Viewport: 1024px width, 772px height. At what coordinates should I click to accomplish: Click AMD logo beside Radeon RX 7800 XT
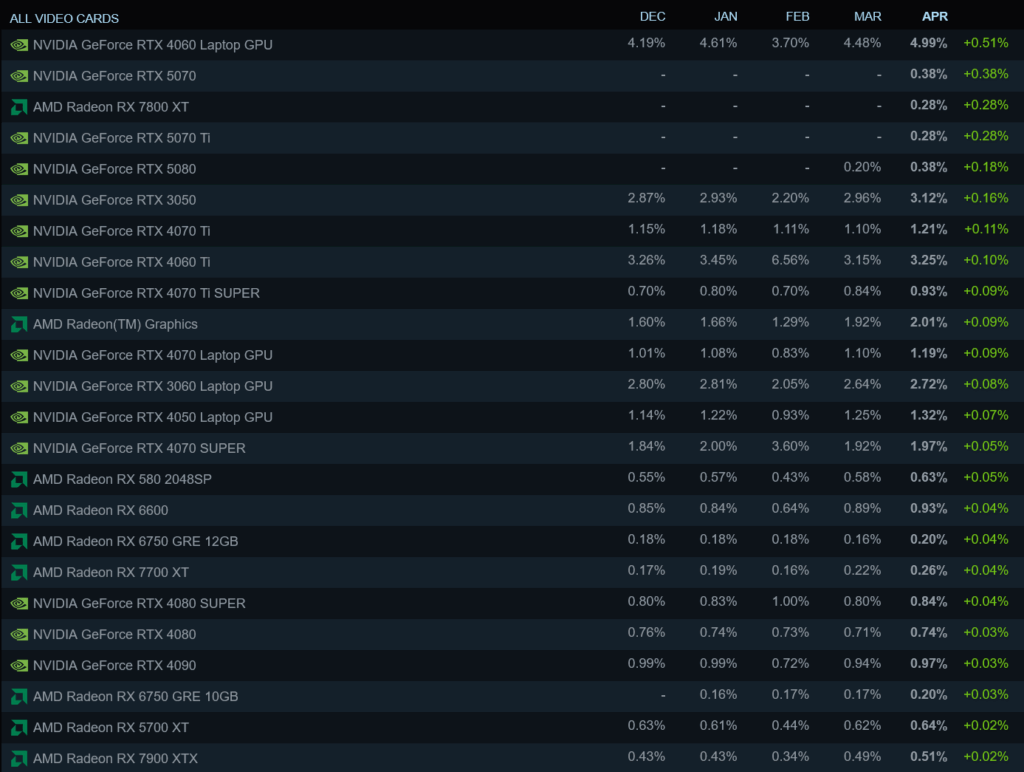pos(19,107)
